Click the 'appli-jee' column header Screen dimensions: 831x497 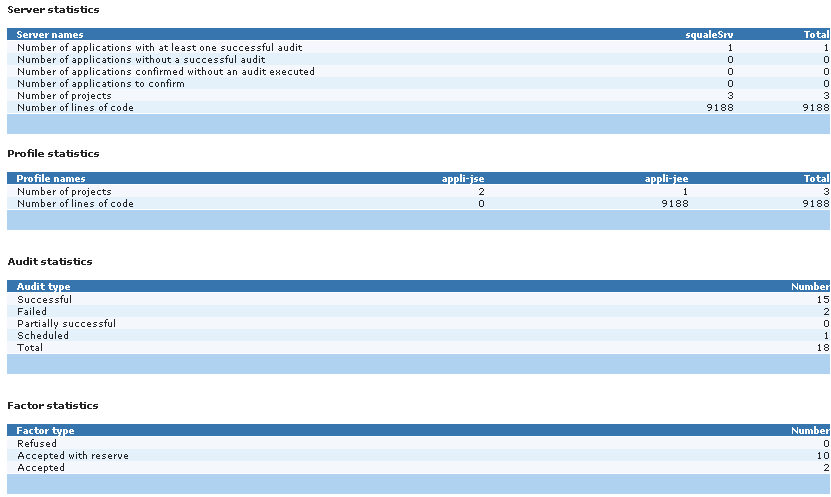[666, 179]
